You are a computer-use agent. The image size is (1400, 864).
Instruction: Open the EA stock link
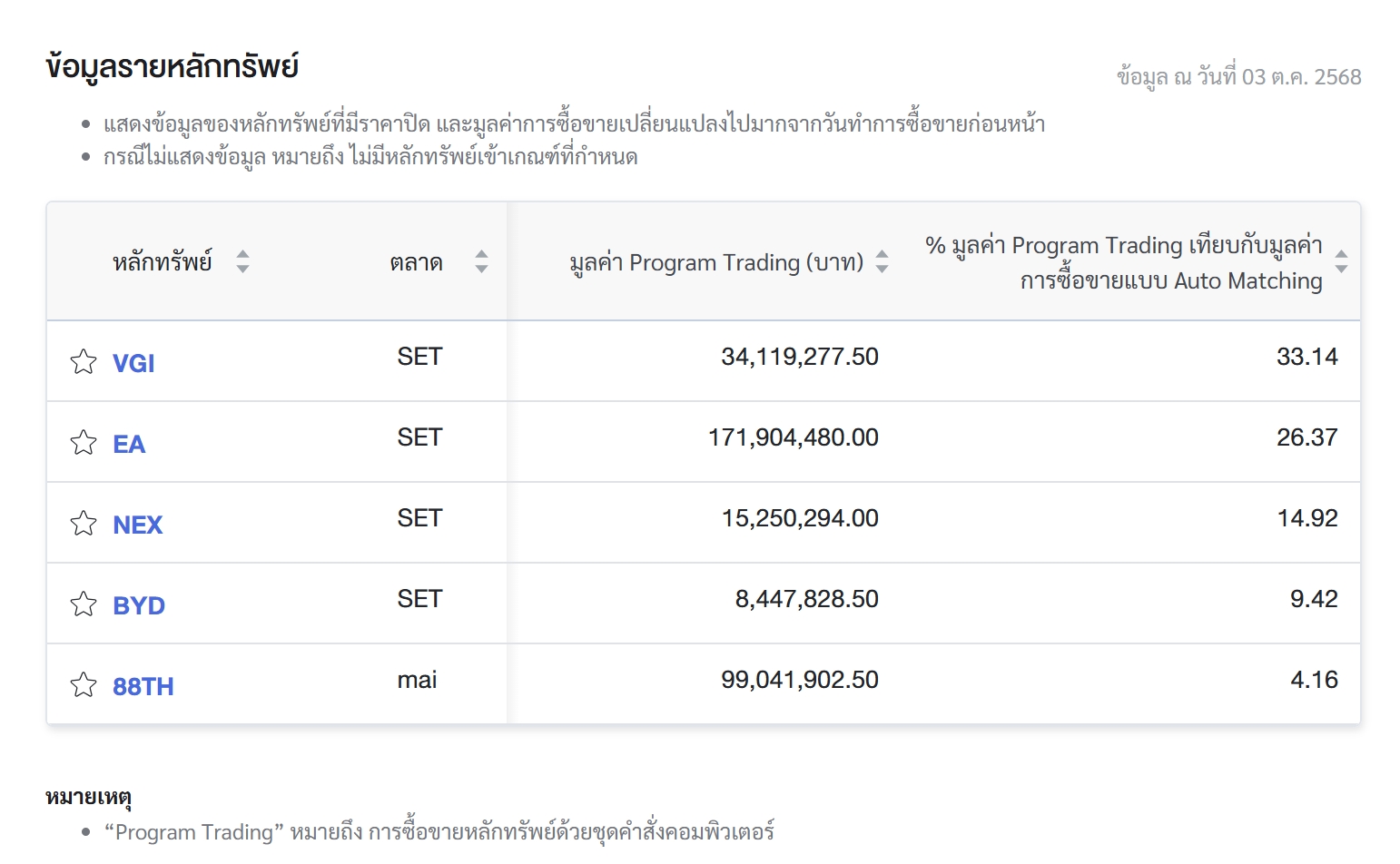point(129,444)
